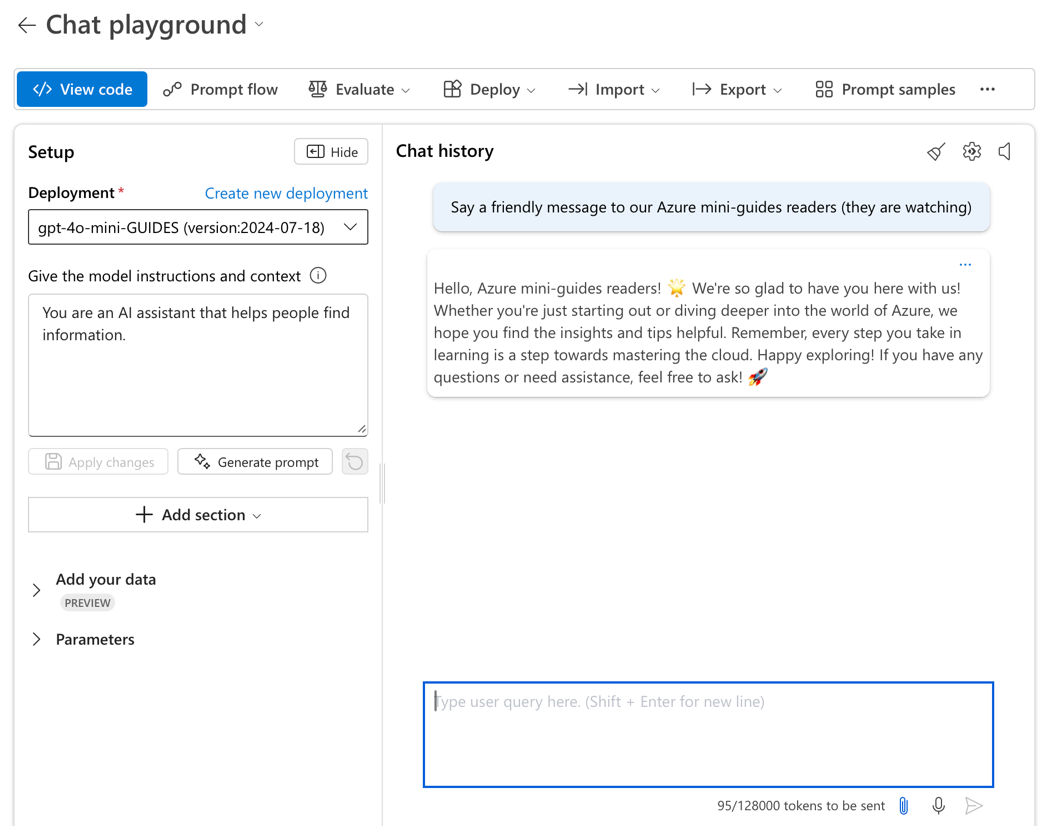
Task: Expand the Add your data section
Action: click(37, 590)
